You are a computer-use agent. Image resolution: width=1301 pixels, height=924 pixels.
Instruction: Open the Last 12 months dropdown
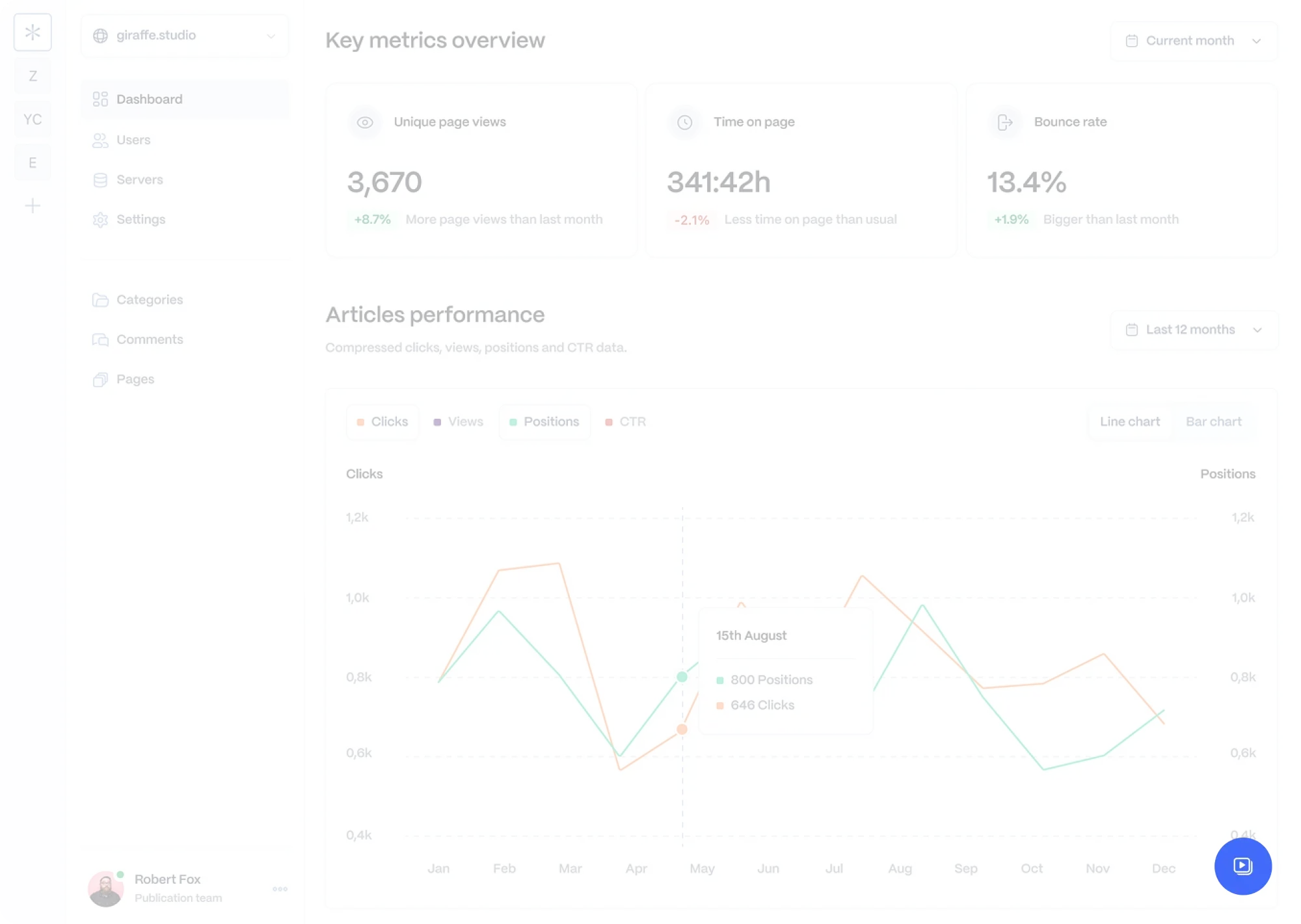1193,330
